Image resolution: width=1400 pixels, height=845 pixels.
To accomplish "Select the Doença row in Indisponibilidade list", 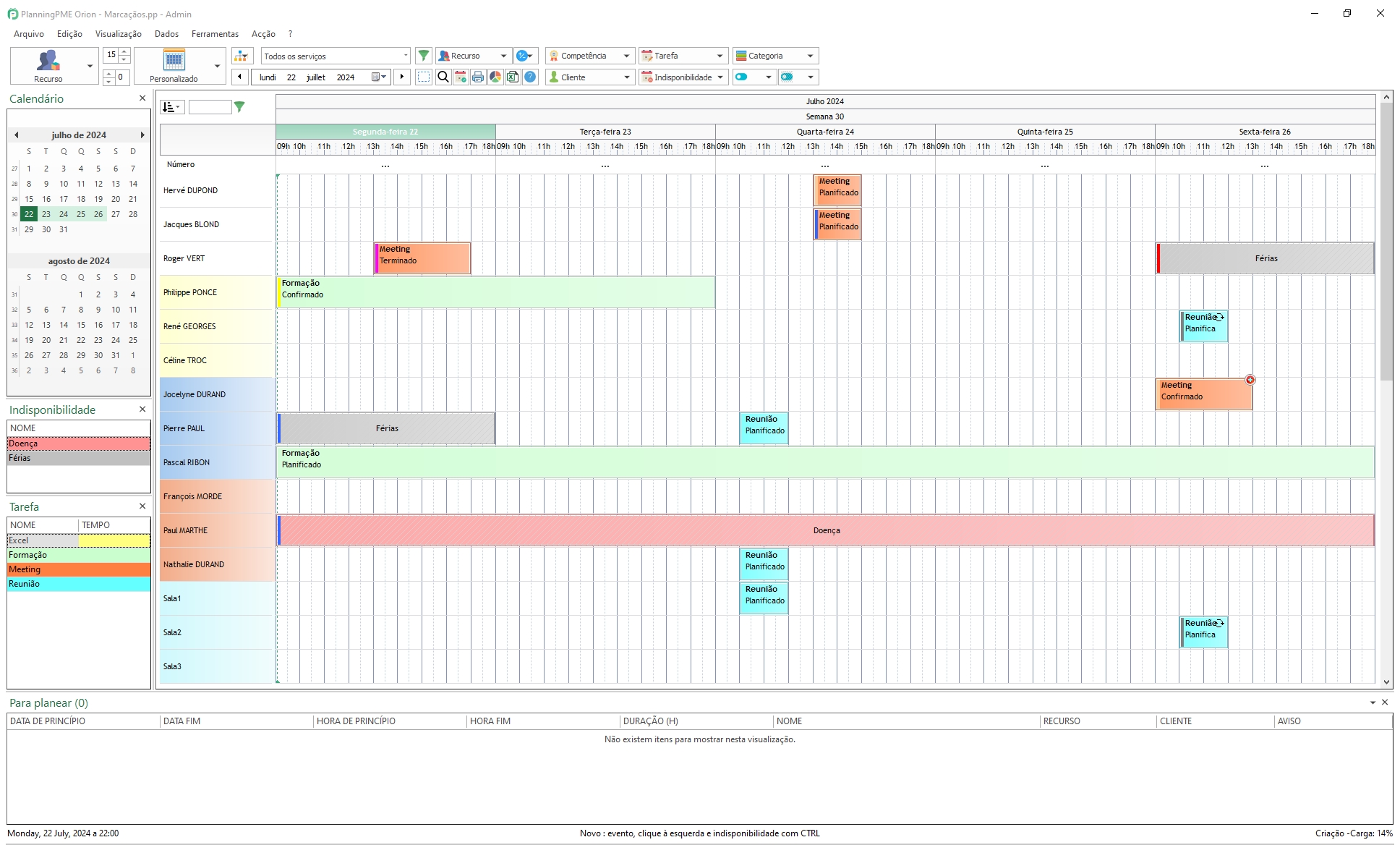I will pyautogui.click(x=79, y=443).
